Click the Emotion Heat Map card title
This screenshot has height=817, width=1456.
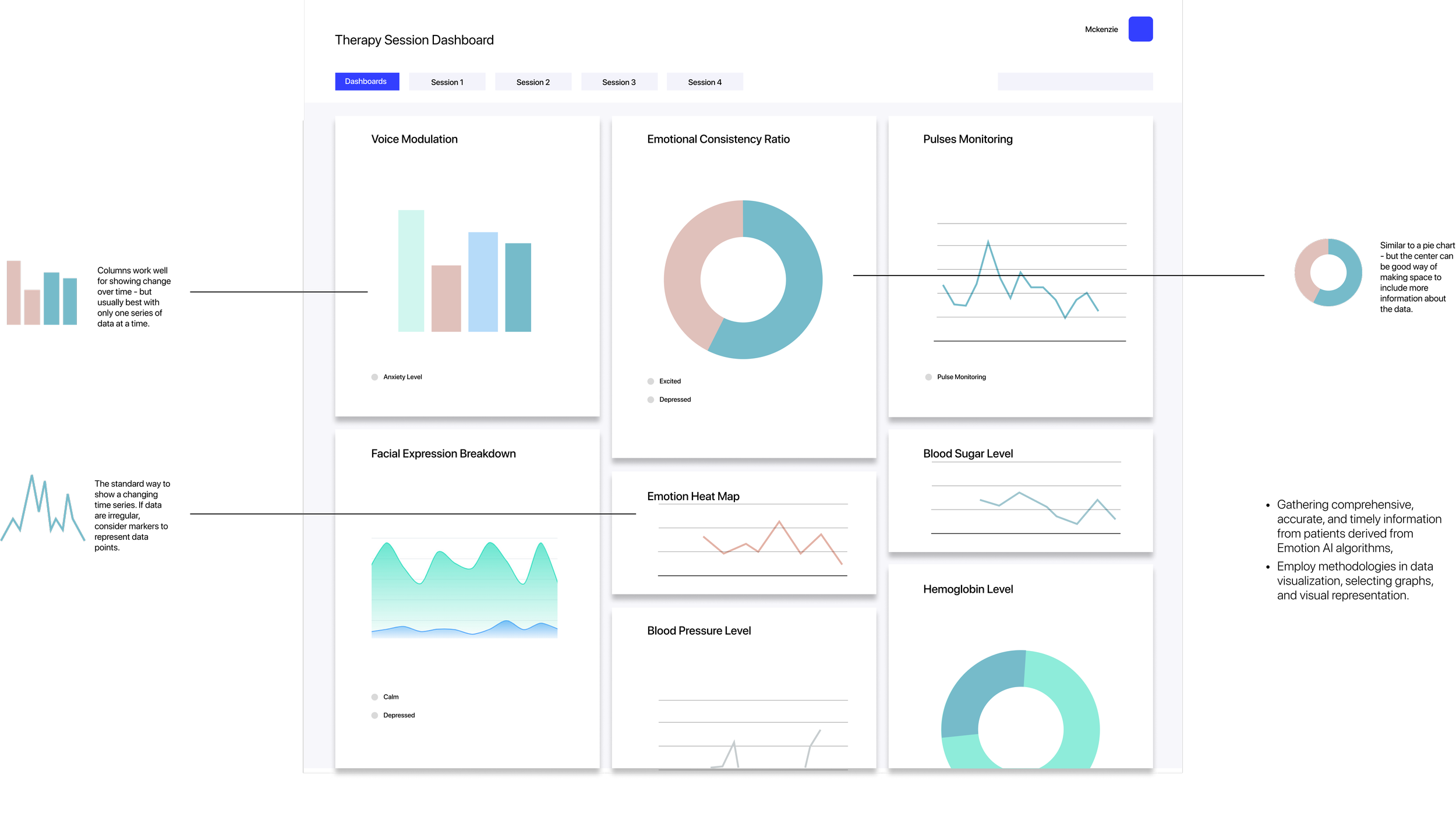tap(693, 496)
